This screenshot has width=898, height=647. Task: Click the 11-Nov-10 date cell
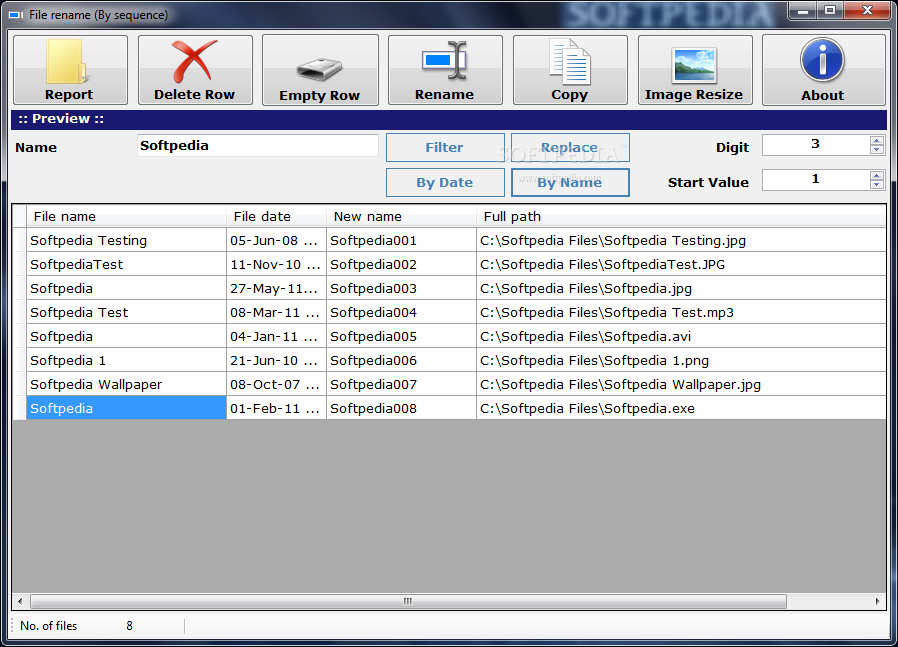pos(276,265)
